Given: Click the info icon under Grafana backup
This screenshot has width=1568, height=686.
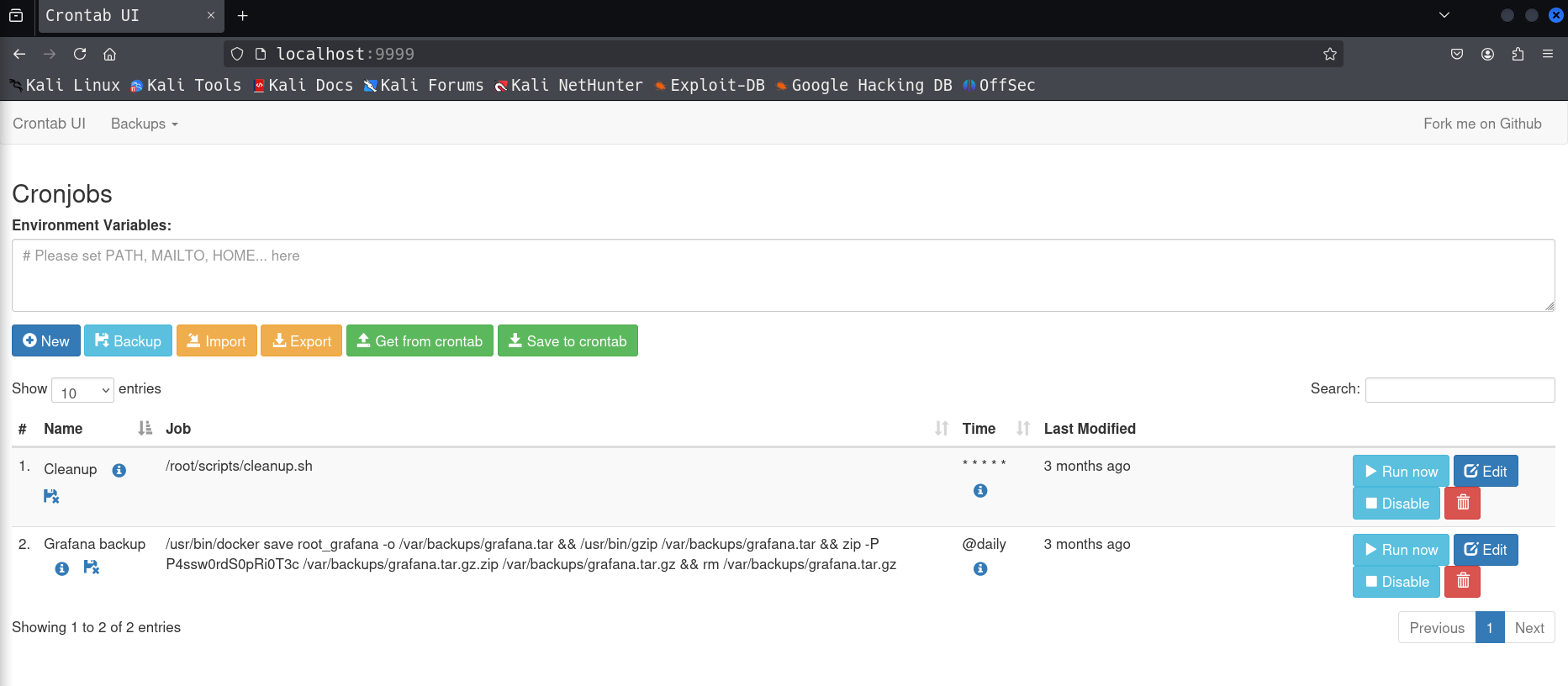Looking at the screenshot, I should pos(62,568).
